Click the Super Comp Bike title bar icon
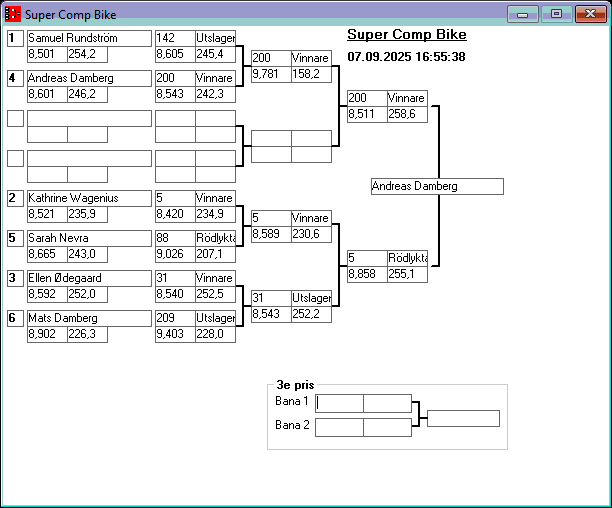612x508 pixels. [13, 15]
